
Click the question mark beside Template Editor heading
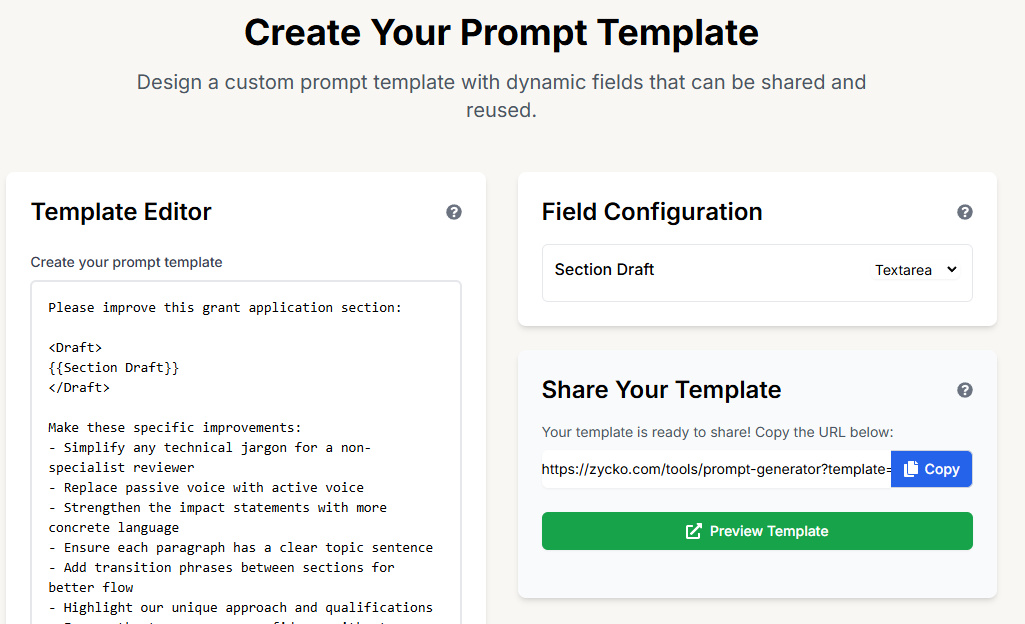coord(454,212)
